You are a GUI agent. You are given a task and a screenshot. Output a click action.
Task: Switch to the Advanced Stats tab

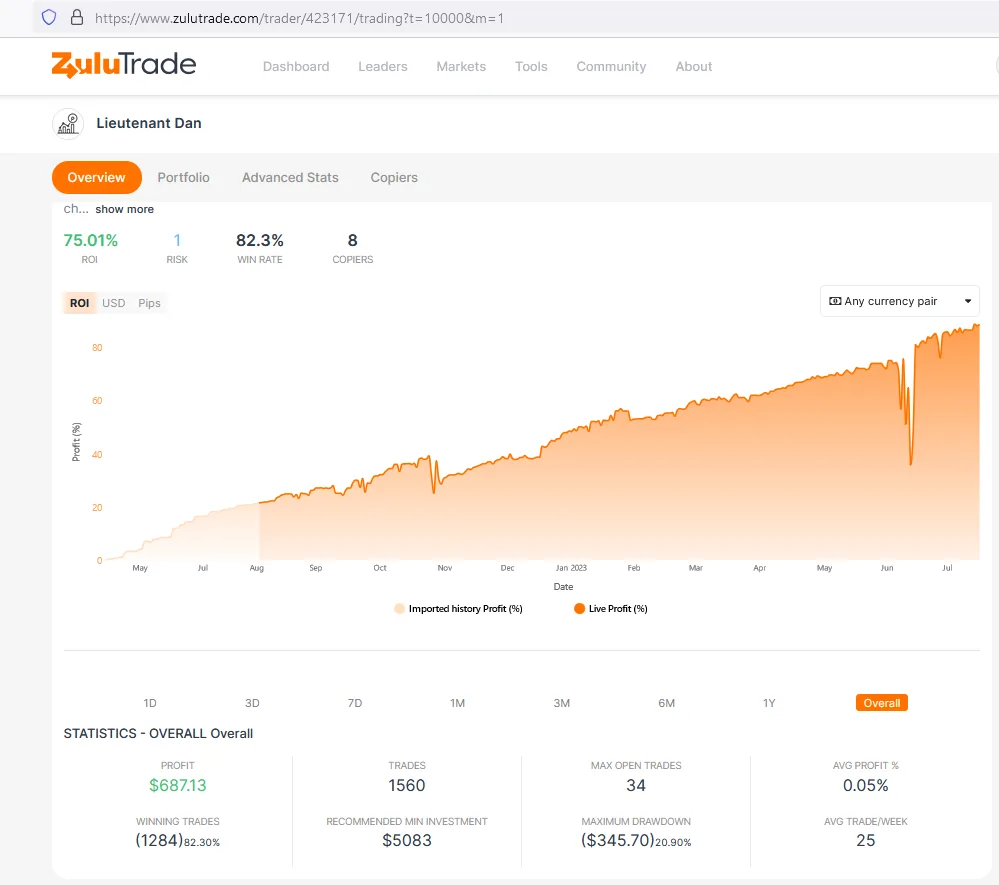(291, 178)
